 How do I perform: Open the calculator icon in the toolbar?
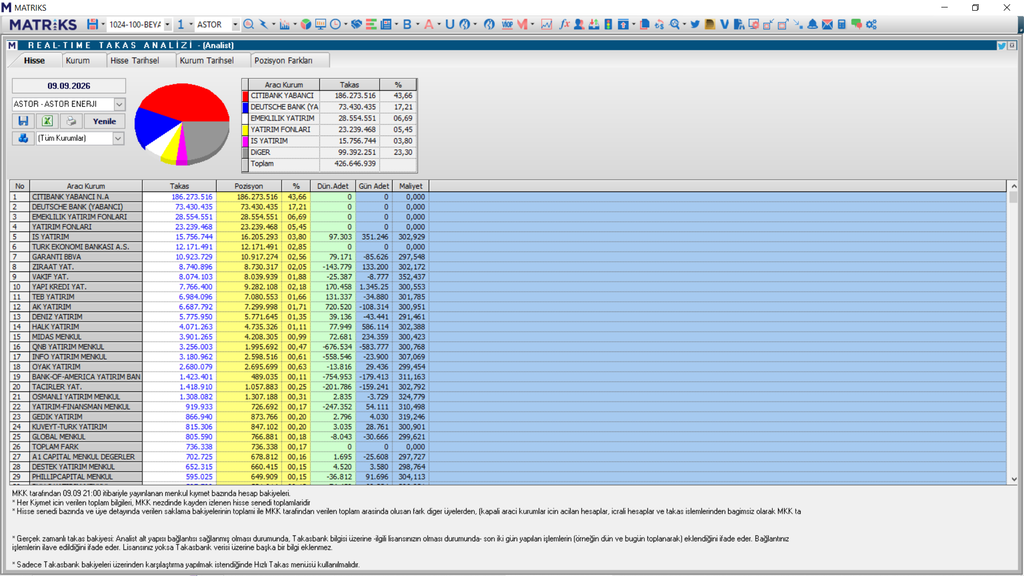pos(841,24)
